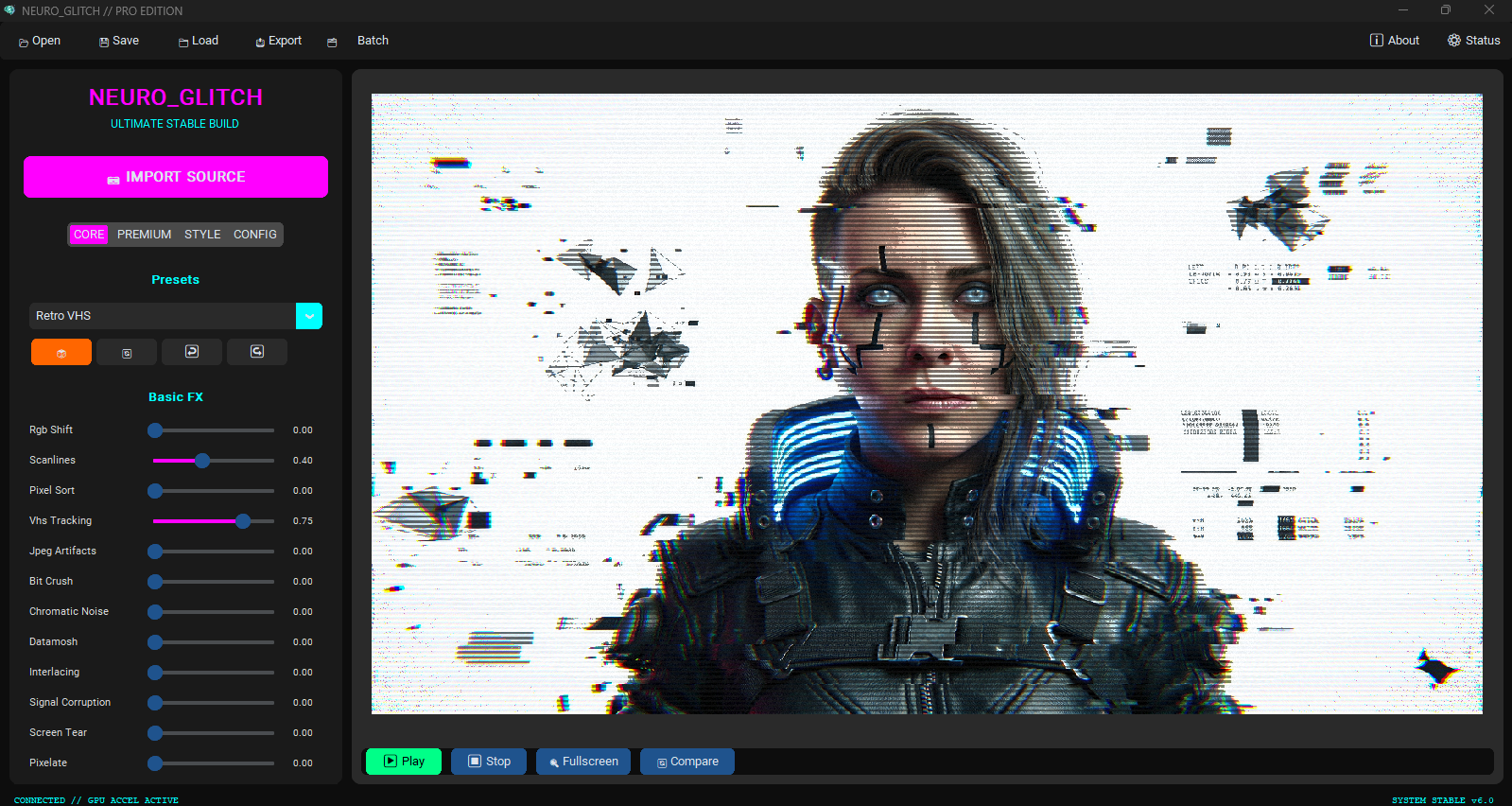Click the CONNECTED // GPU ACCEL ACTIVE status
The width and height of the screenshot is (1512, 806).
[x=96, y=800]
